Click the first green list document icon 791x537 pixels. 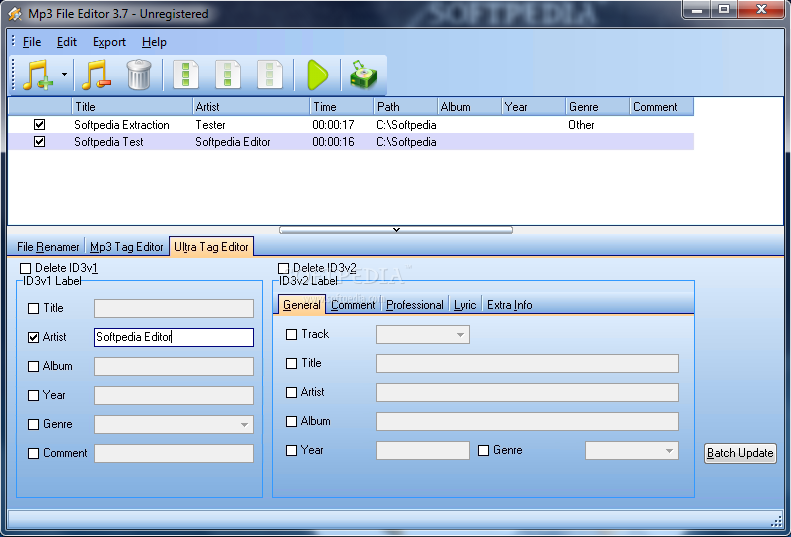point(186,75)
